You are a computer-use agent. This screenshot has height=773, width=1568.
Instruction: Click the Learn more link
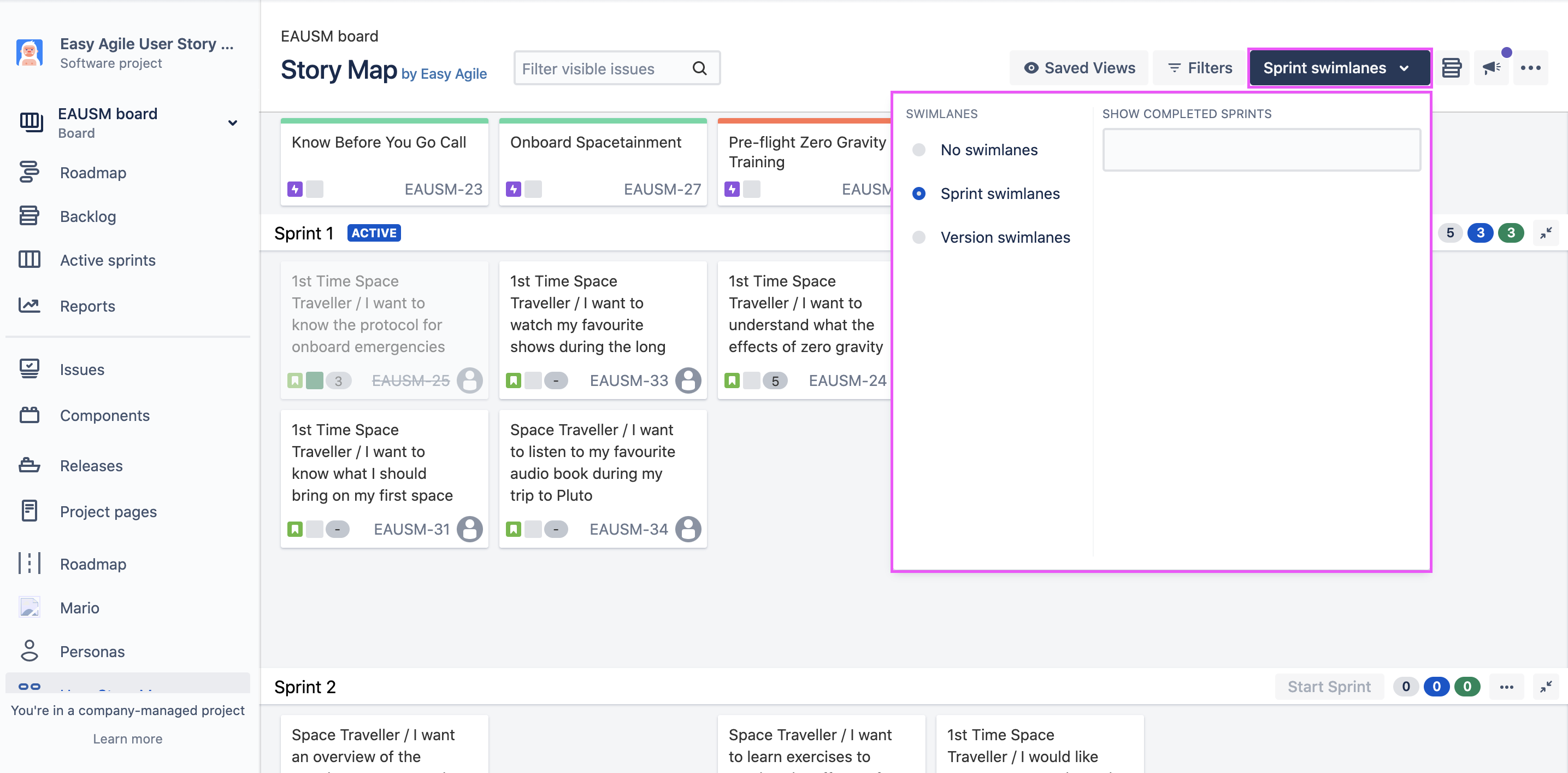[127, 738]
